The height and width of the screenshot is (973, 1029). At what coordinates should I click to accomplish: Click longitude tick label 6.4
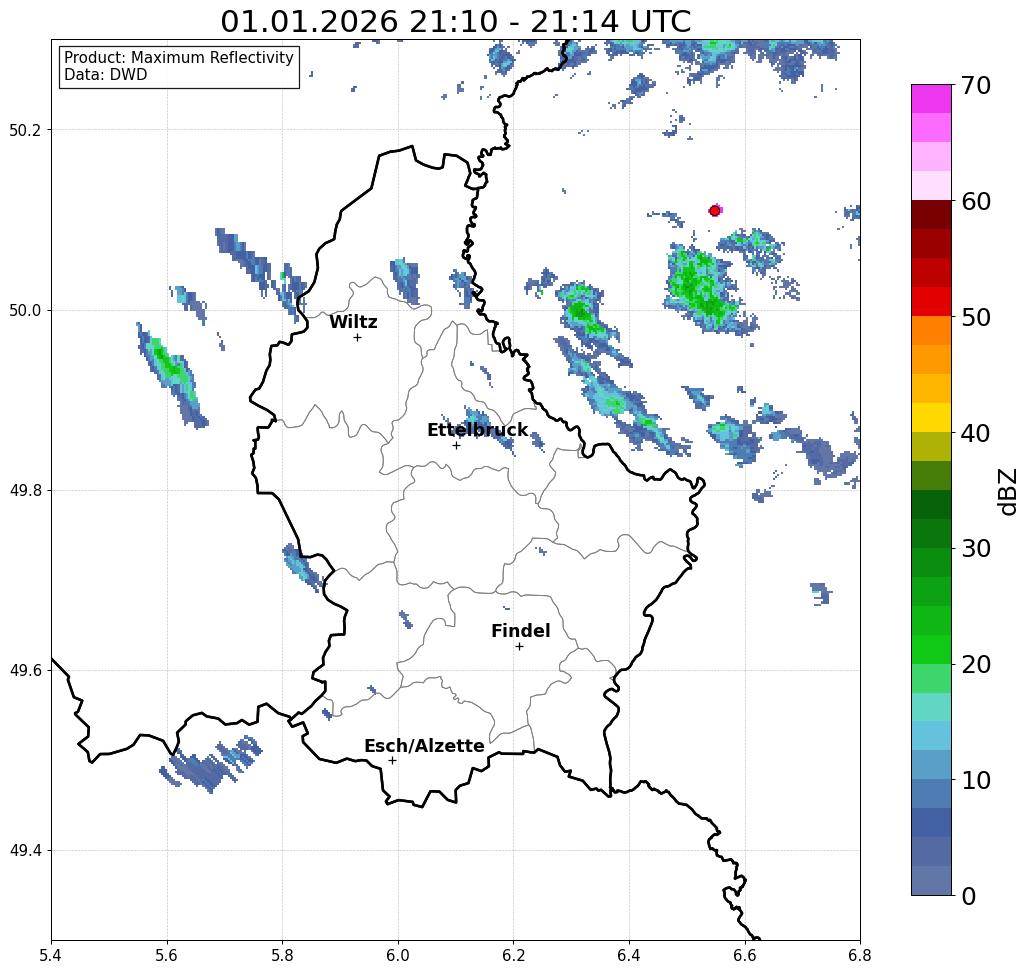coord(629,955)
